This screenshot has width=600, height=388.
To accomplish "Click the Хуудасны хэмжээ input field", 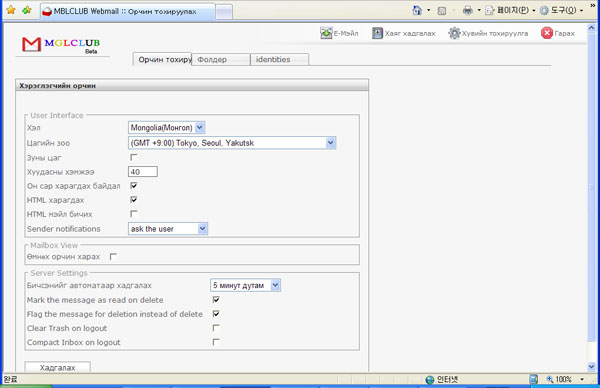I will coord(143,171).
